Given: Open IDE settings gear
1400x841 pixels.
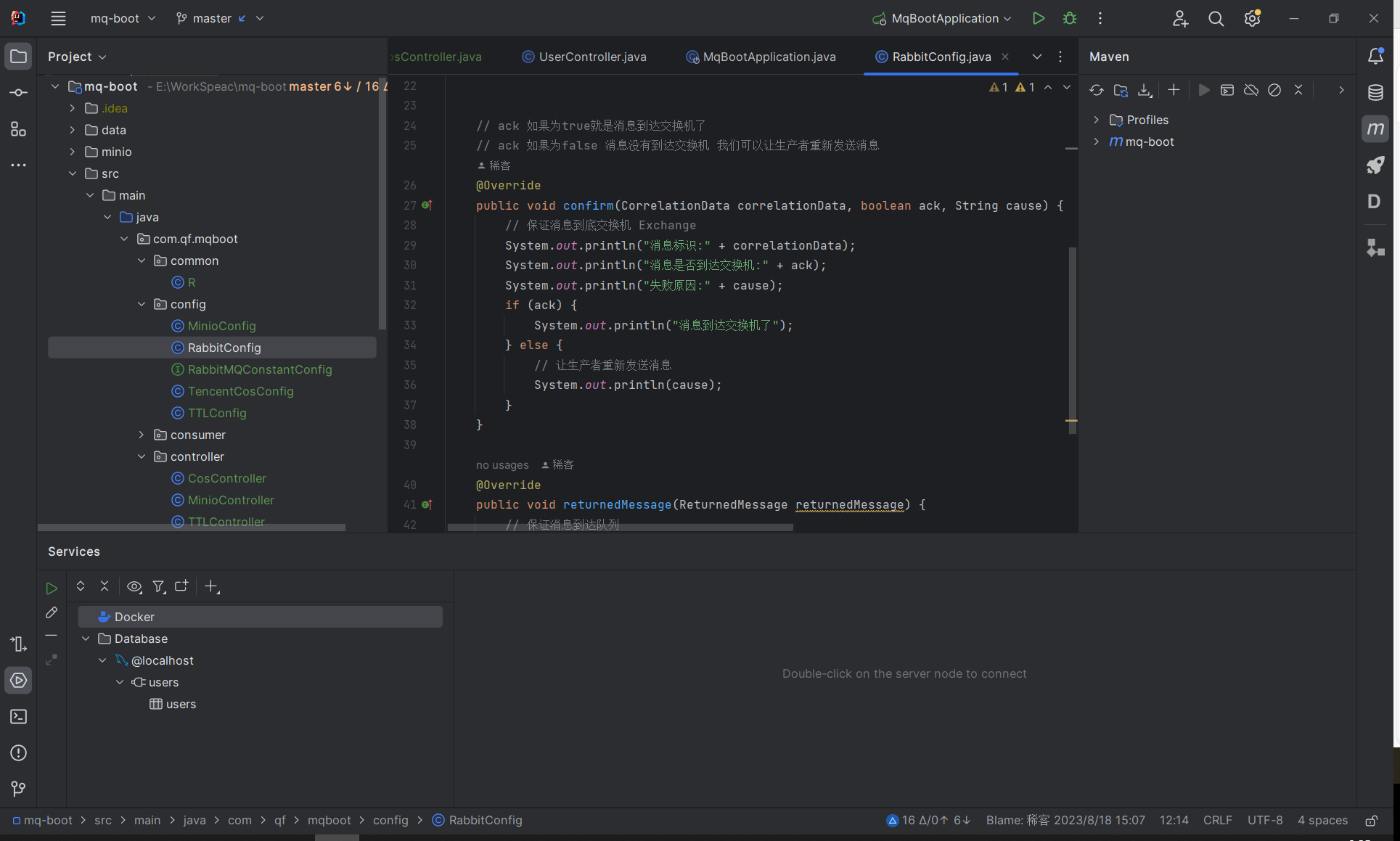Looking at the screenshot, I should point(1252,19).
